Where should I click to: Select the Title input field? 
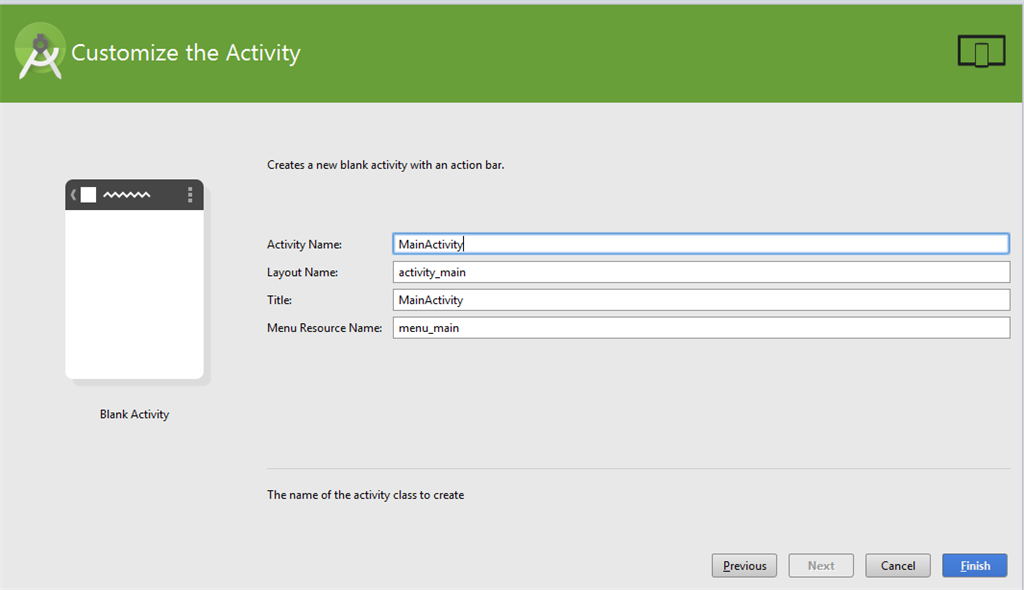(x=700, y=300)
